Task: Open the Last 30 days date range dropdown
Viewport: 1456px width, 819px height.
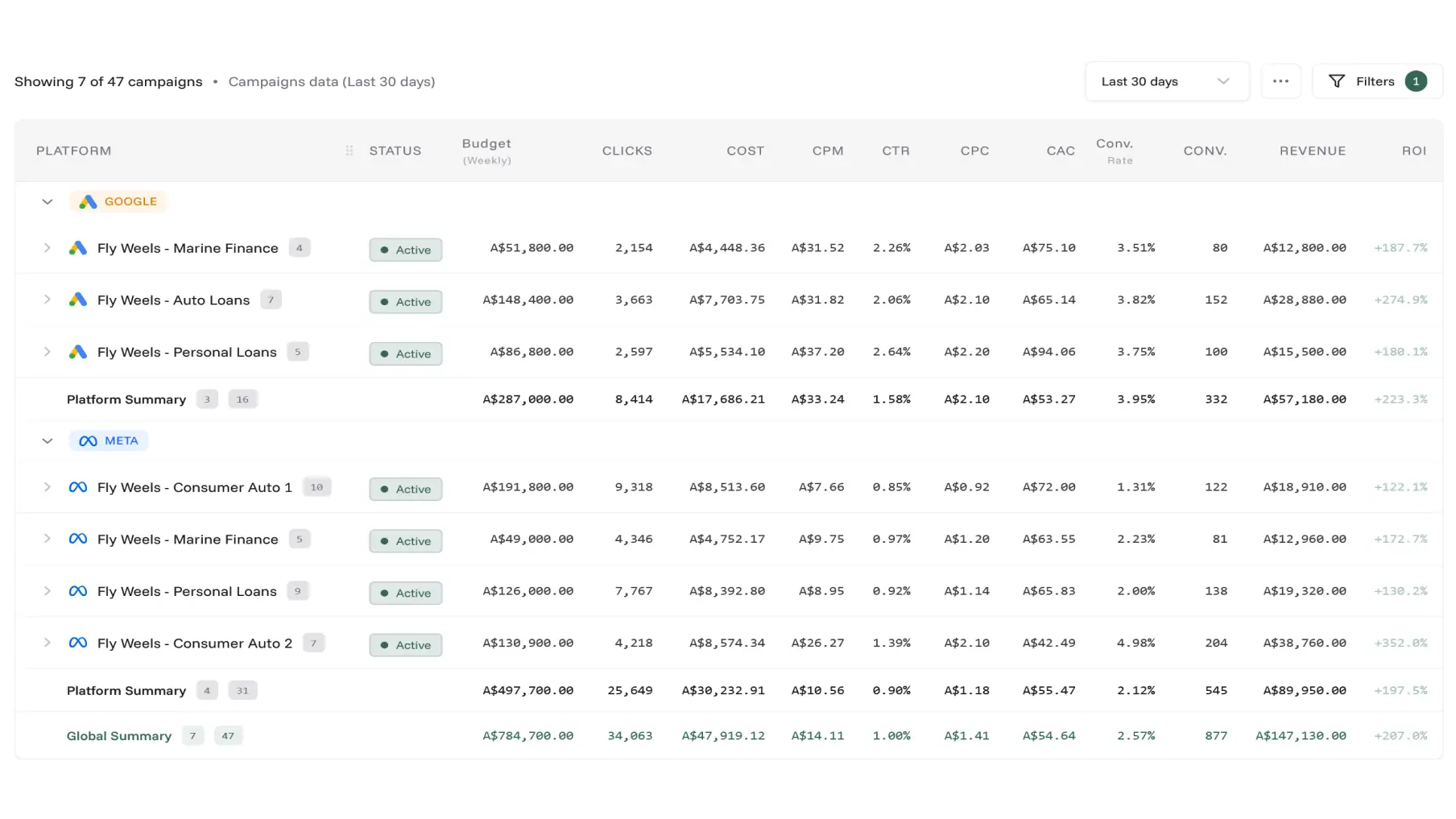Action: click(x=1166, y=81)
